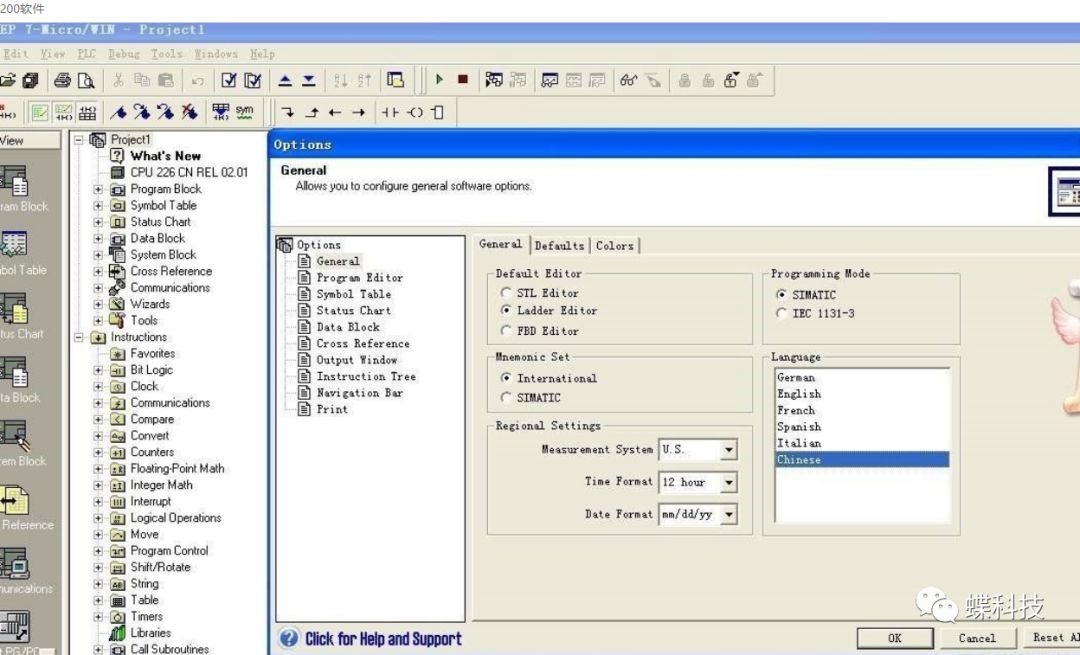Expand the Counters instruction folder
The image size is (1080, 655).
98,453
